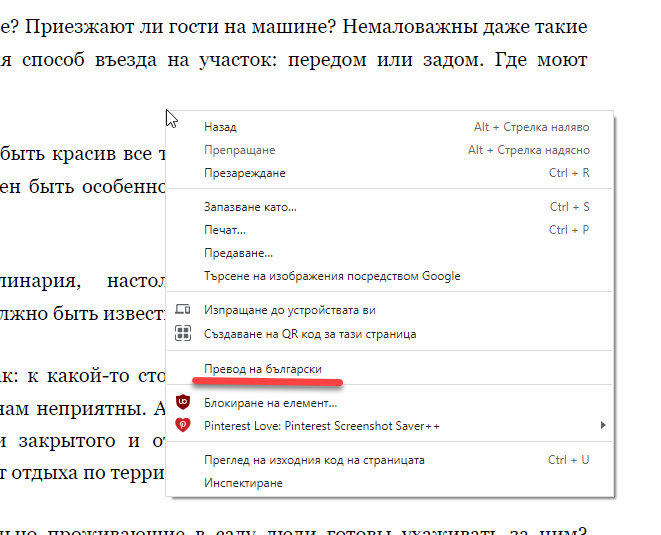This screenshot has height=535, width=661.
Task: Select Търсене на изображения посредством Google
Action: pyautogui.click(x=390, y=276)
